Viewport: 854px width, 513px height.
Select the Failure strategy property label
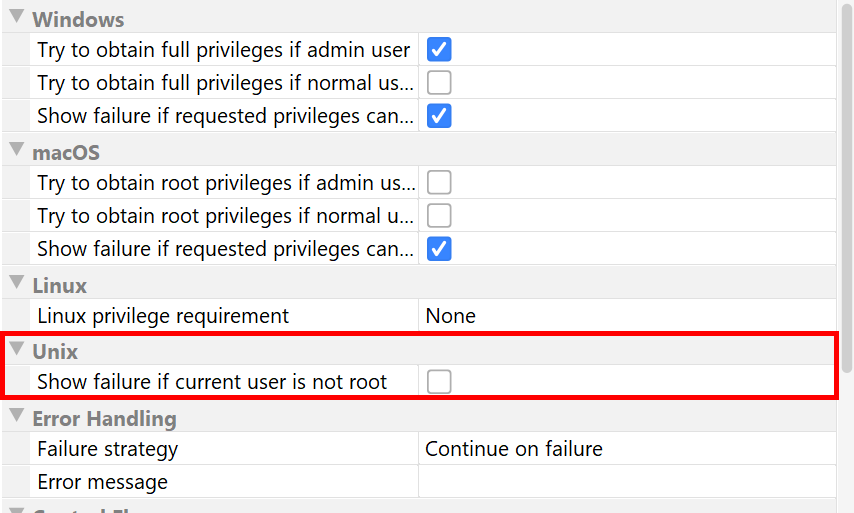108,449
